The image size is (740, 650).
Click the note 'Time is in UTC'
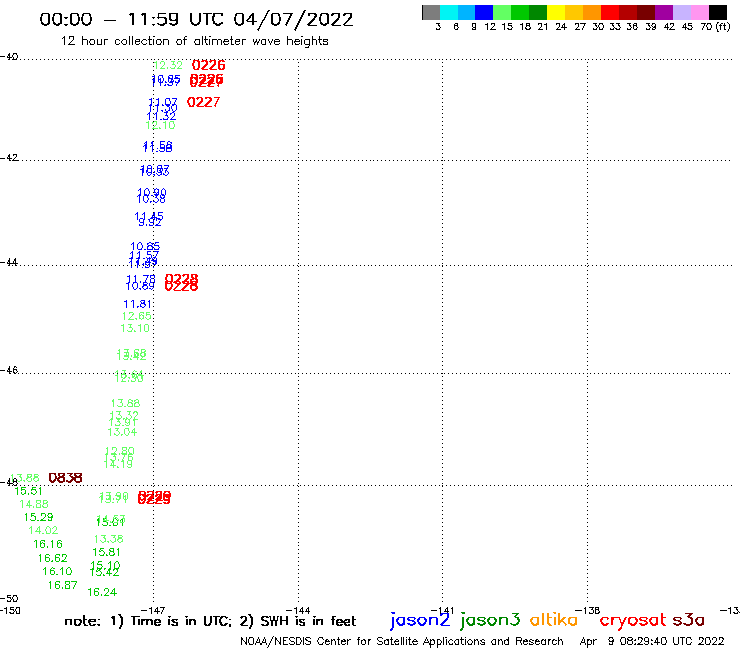click(x=181, y=621)
